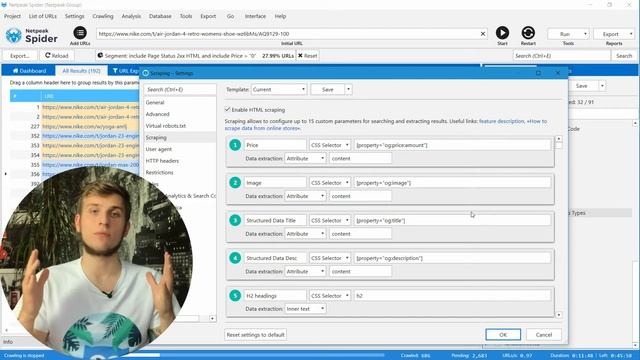
Task: Select HTTP headers settings section
Action: point(162,161)
